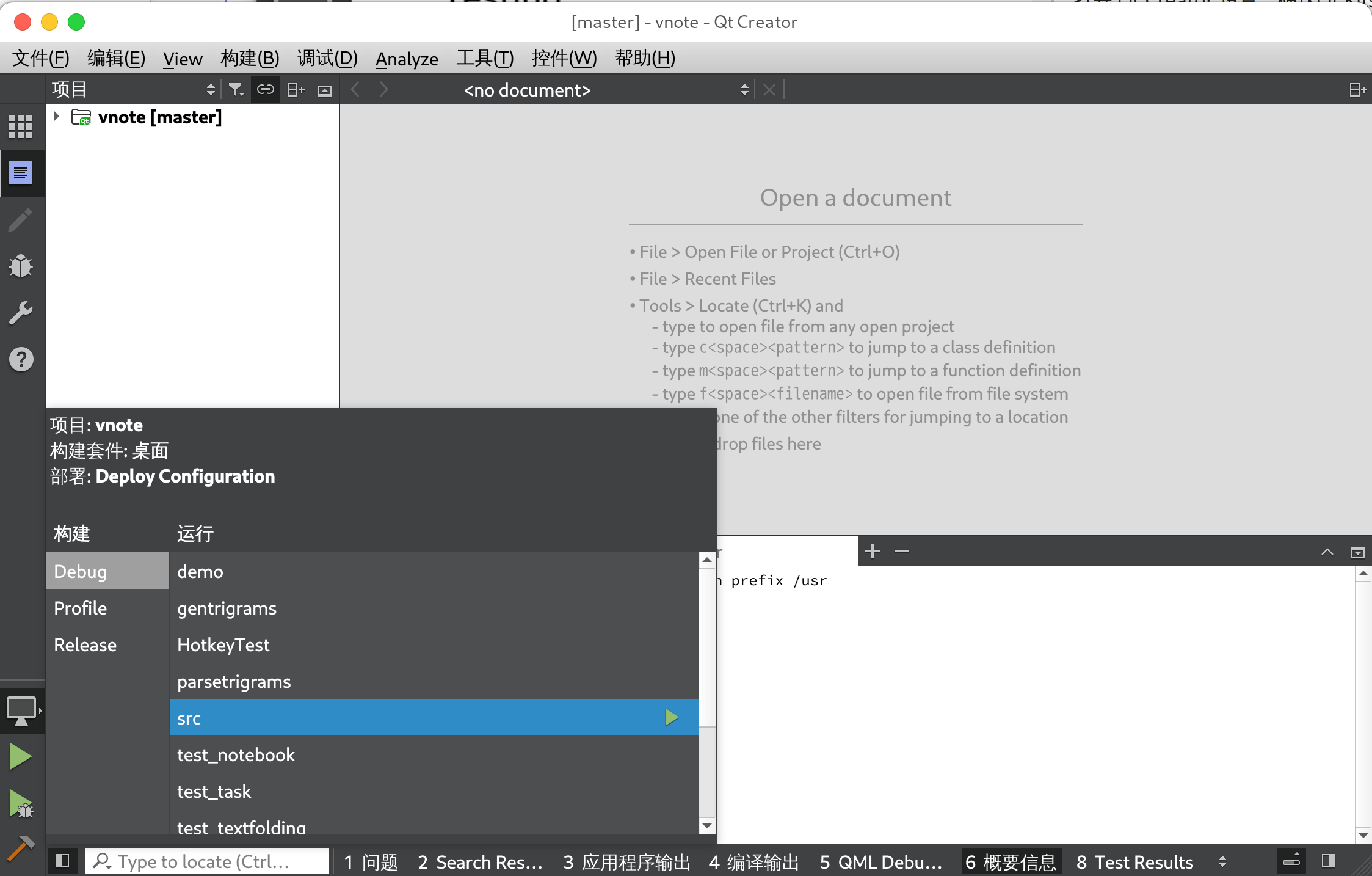This screenshot has width=1372, height=876.
Task: Go forward in navigation history
Action: 383,90
